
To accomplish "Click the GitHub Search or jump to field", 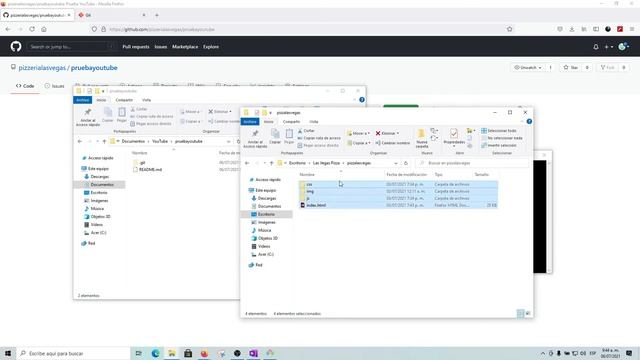I will click(71, 47).
